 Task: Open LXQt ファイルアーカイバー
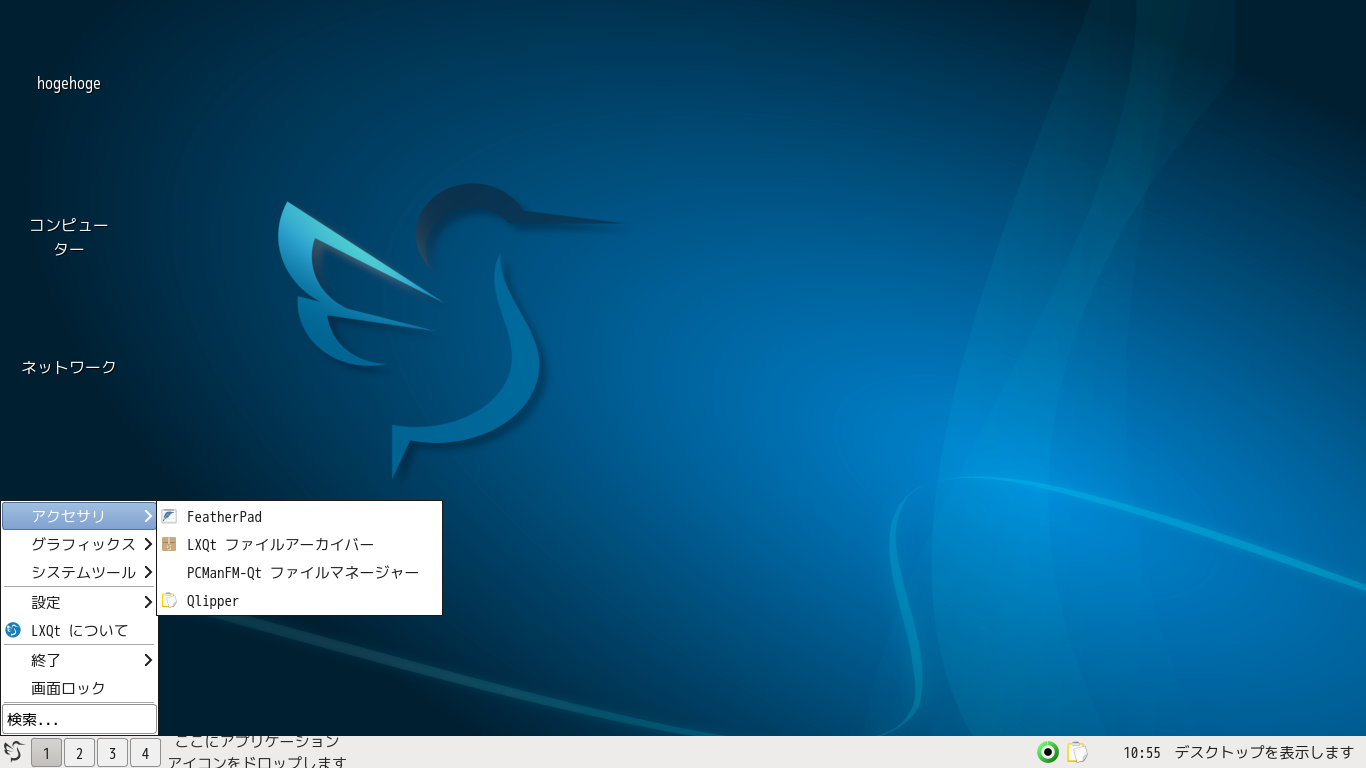pyautogui.click(x=299, y=545)
